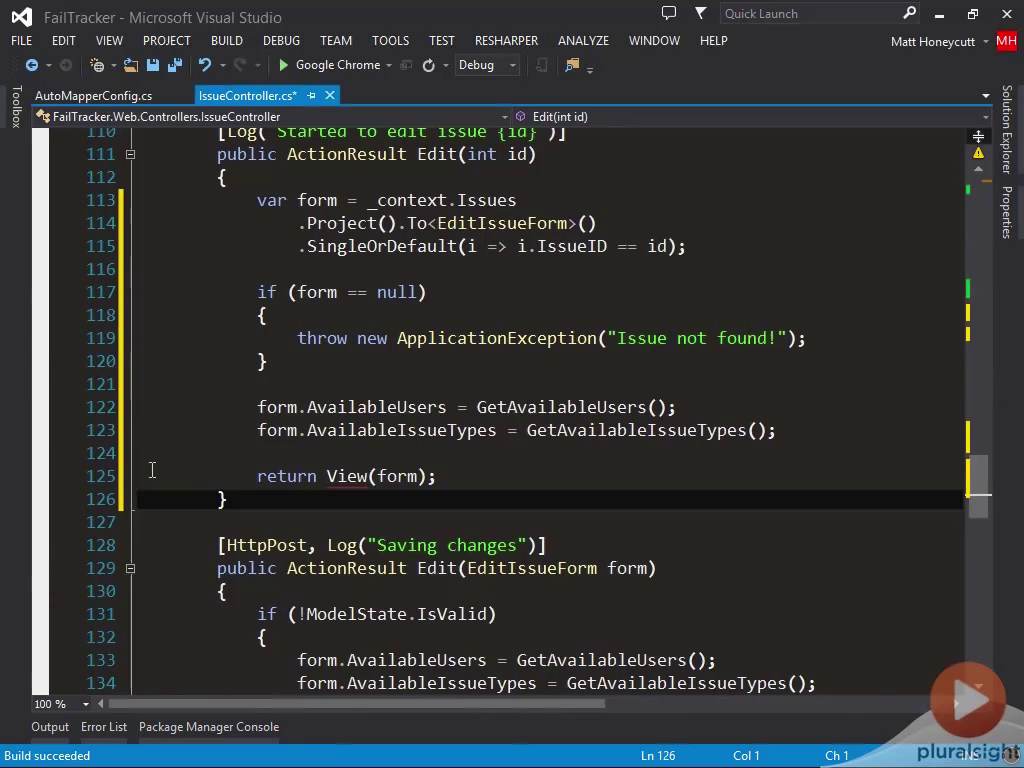Click the Navigate Backward arrow icon

31,65
